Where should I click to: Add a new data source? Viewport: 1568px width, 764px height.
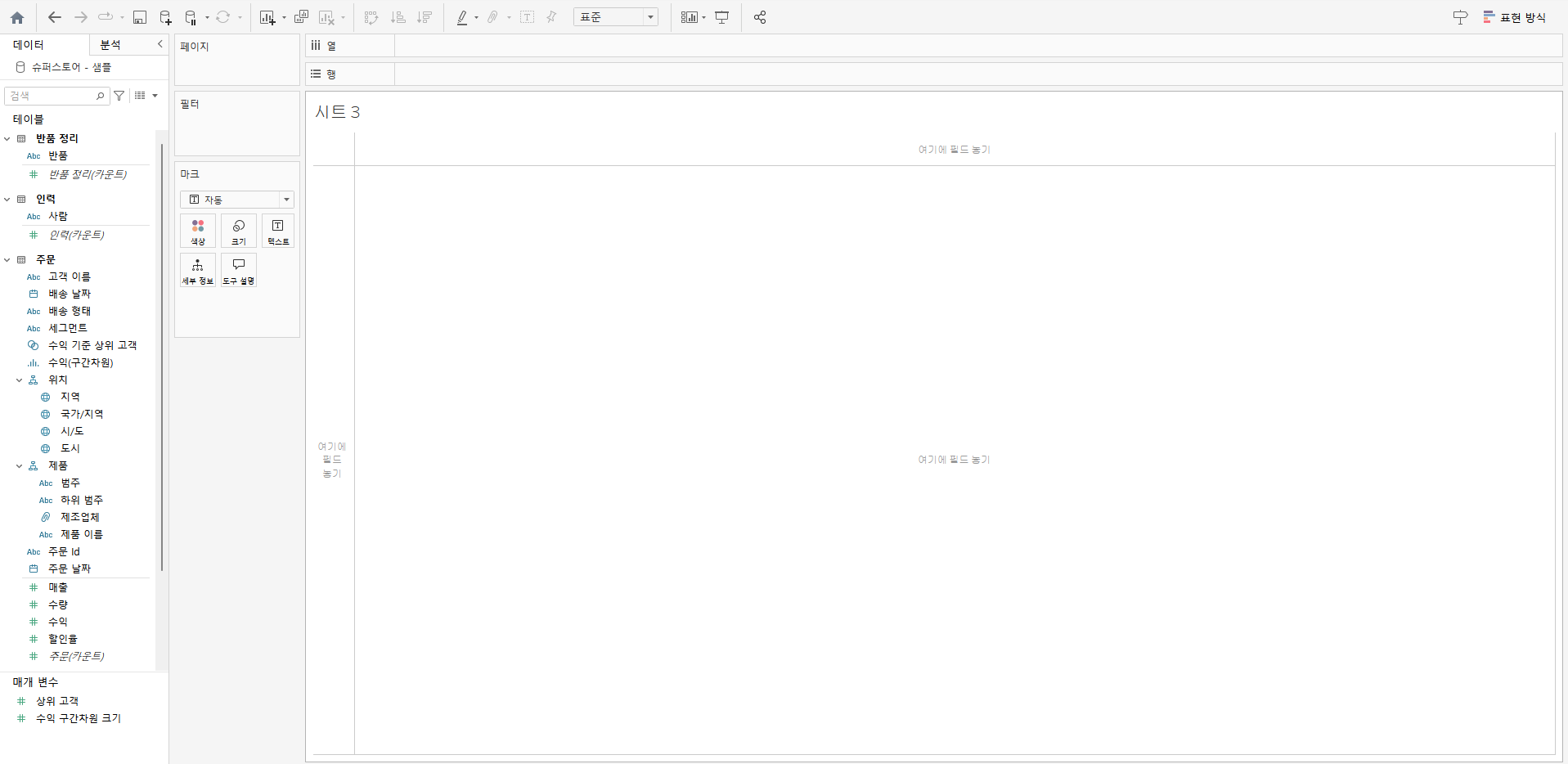165,17
